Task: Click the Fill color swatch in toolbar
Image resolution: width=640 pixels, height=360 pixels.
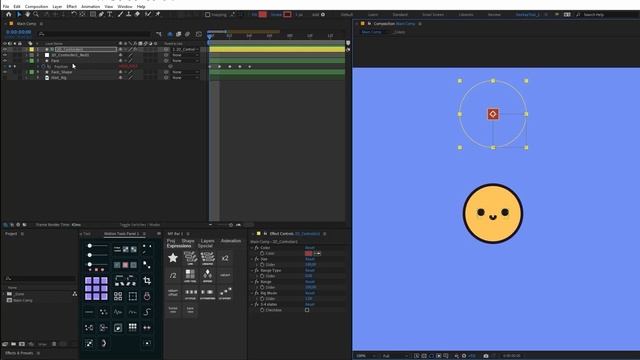Action: [263, 14]
